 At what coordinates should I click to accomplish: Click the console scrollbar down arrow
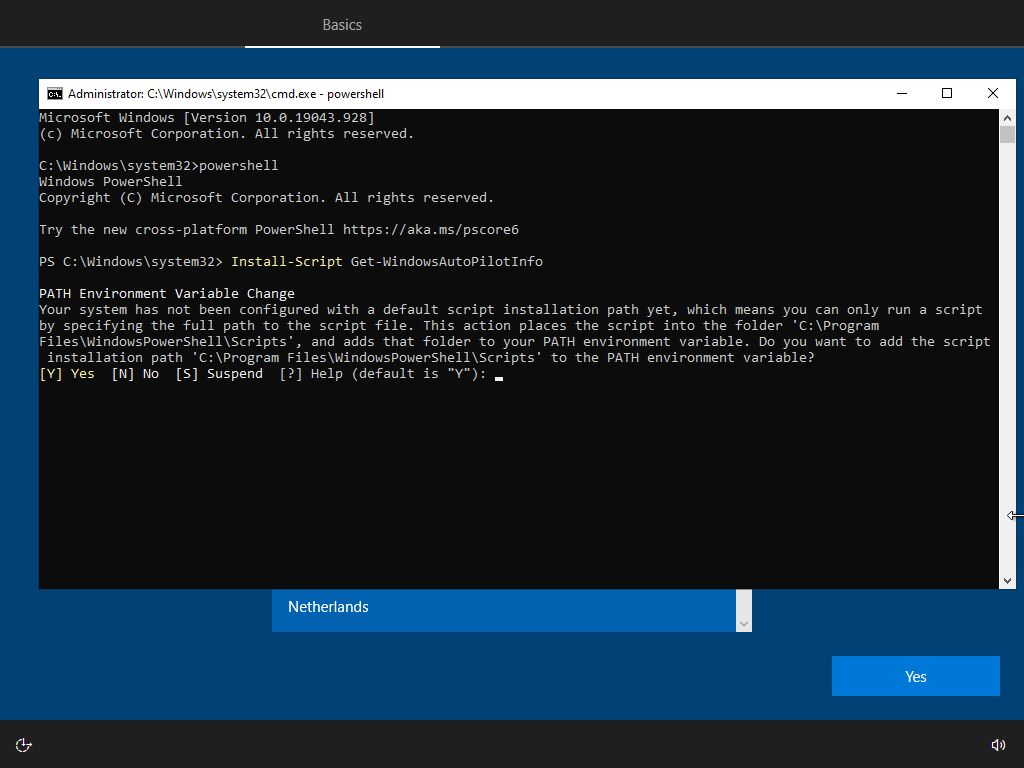tap(1007, 581)
